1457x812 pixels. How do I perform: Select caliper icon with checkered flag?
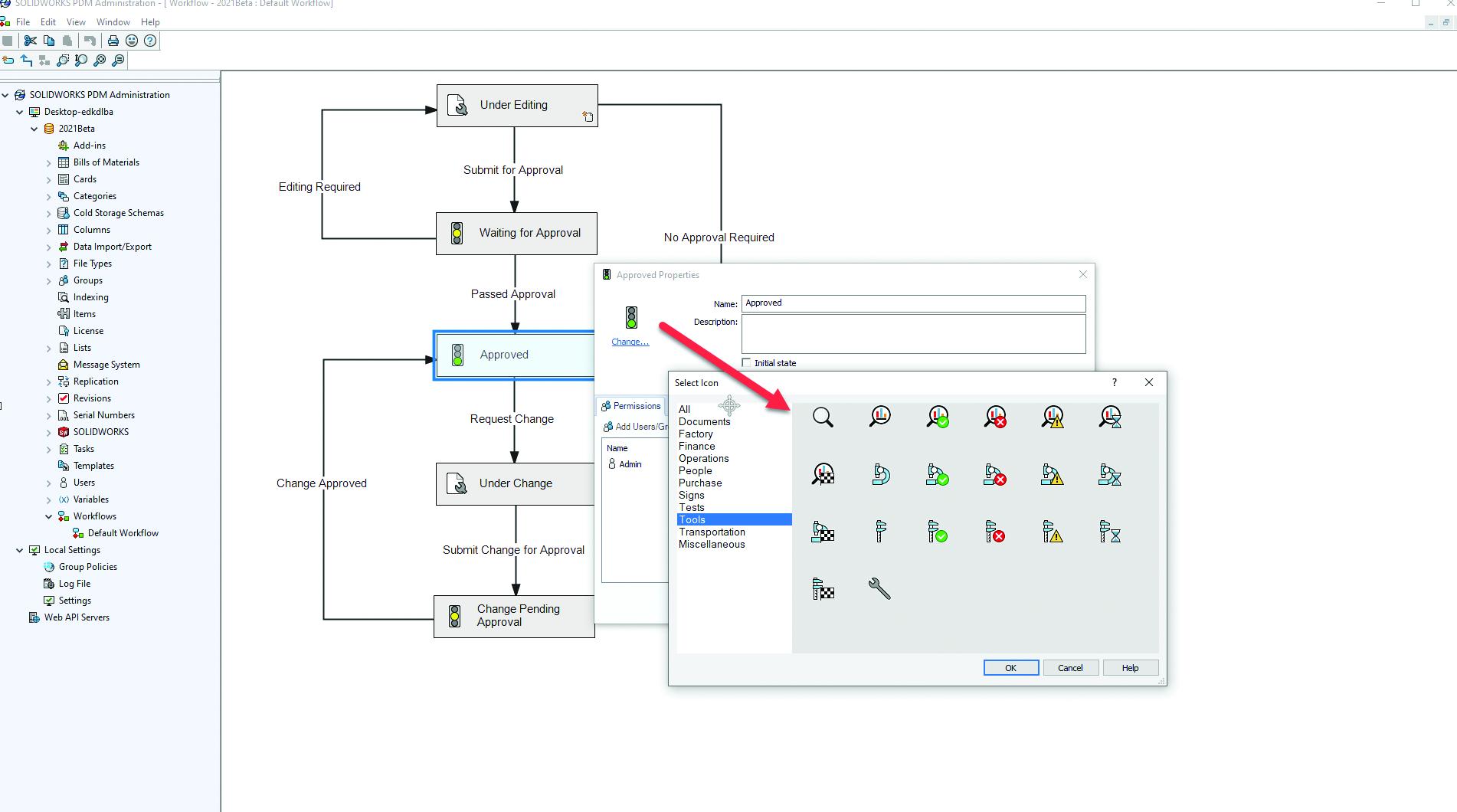tap(823, 589)
